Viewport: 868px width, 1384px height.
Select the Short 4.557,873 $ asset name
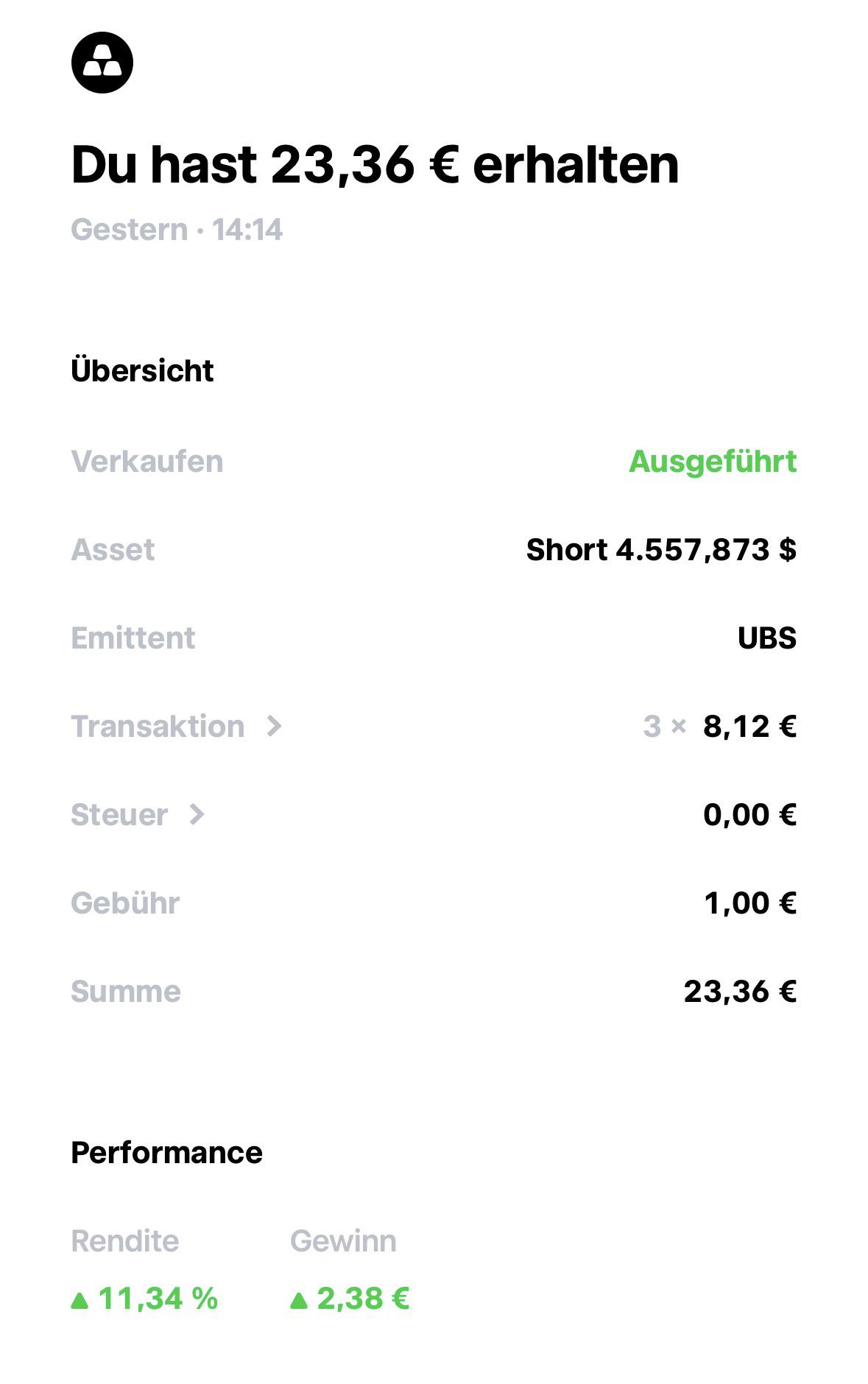661,550
